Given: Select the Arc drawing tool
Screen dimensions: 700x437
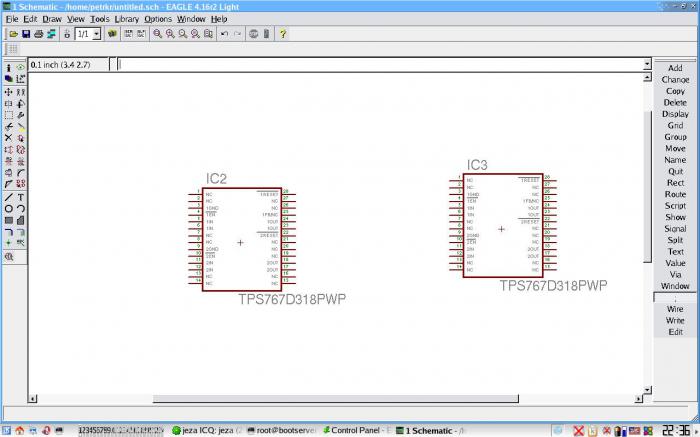Looking at the screenshot, I should point(21,209).
